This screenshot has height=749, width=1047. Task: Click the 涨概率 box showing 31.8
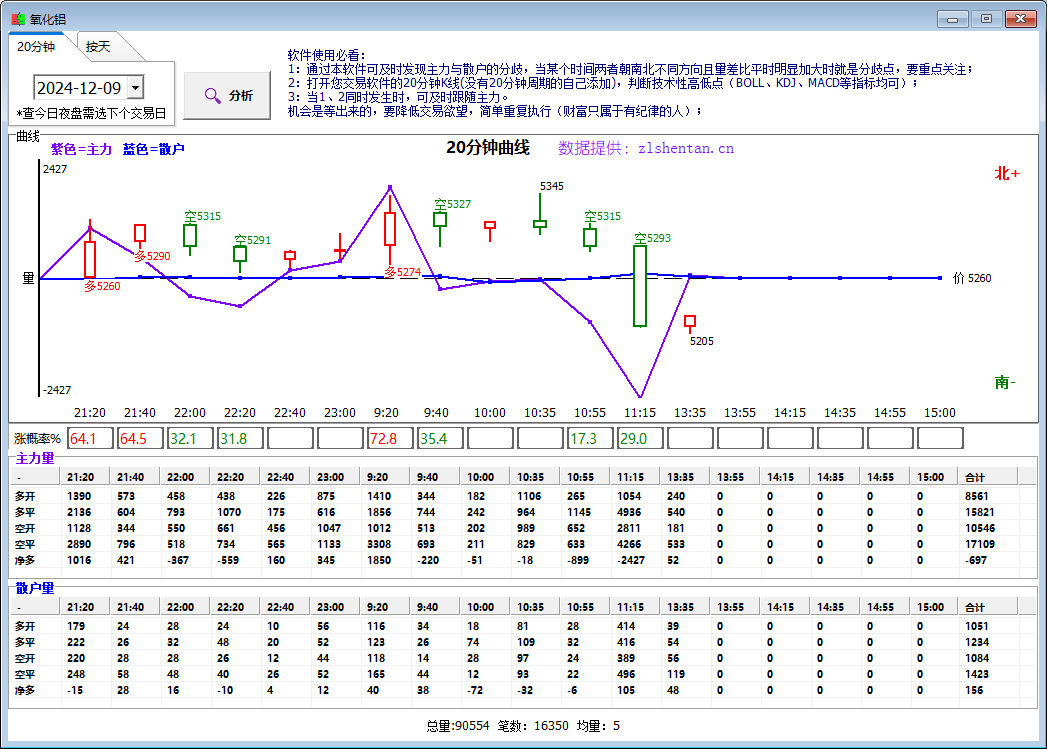pyautogui.click(x=240, y=439)
